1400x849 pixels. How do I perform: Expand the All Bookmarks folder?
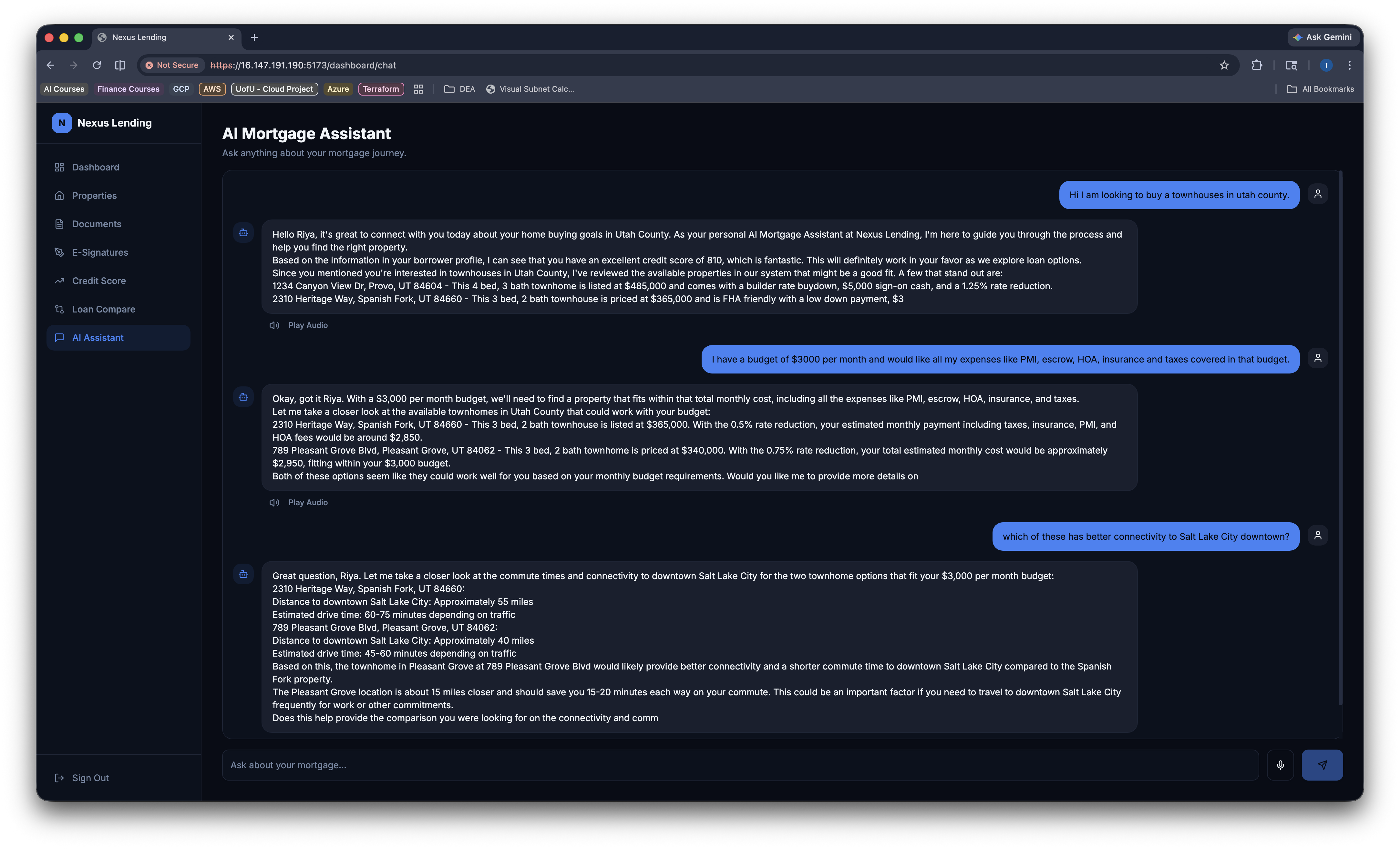click(x=1321, y=89)
